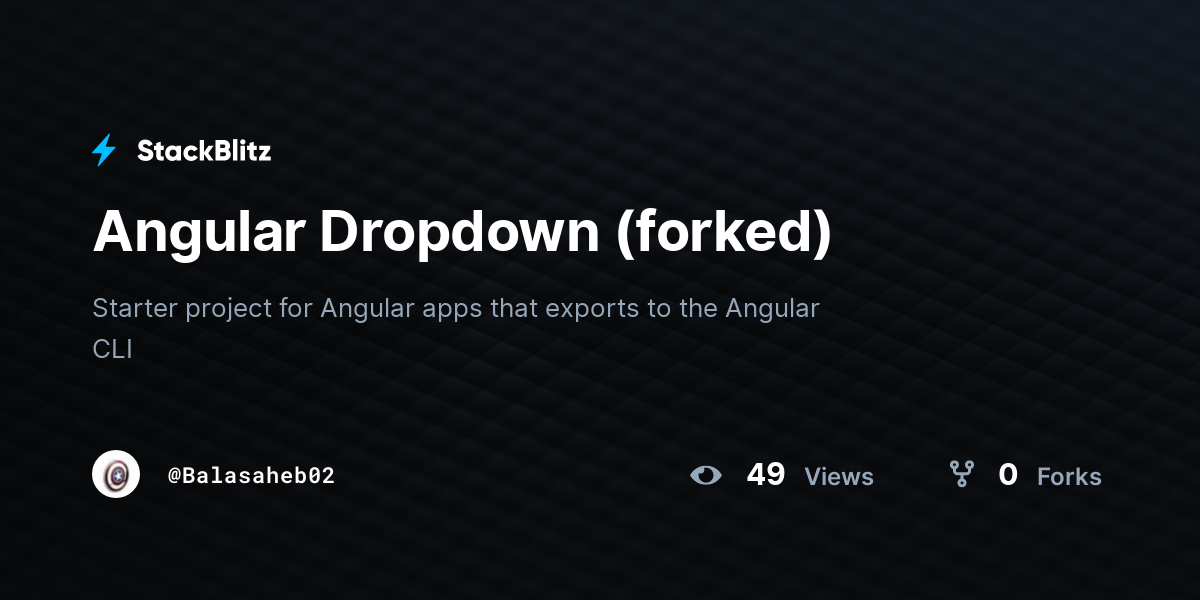The height and width of the screenshot is (600, 1200).
Task: Click the word 'Dropdown' in the title
Action: (x=459, y=233)
